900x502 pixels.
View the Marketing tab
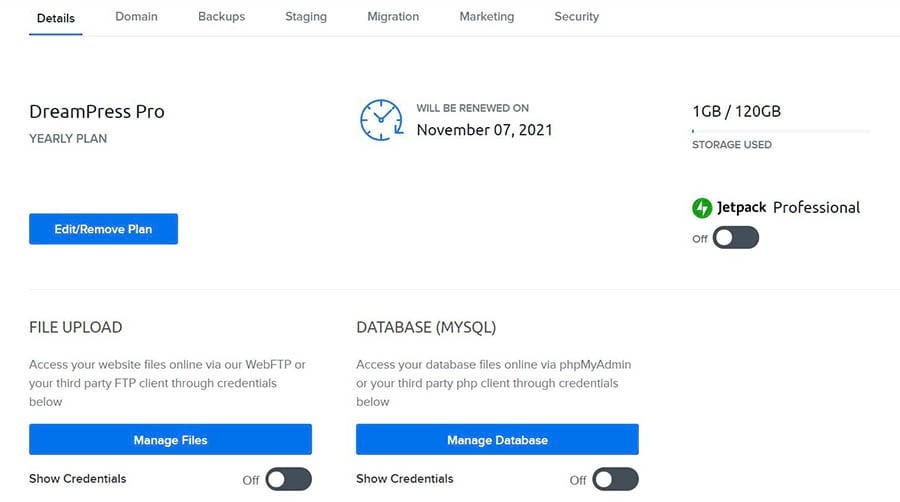(486, 17)
